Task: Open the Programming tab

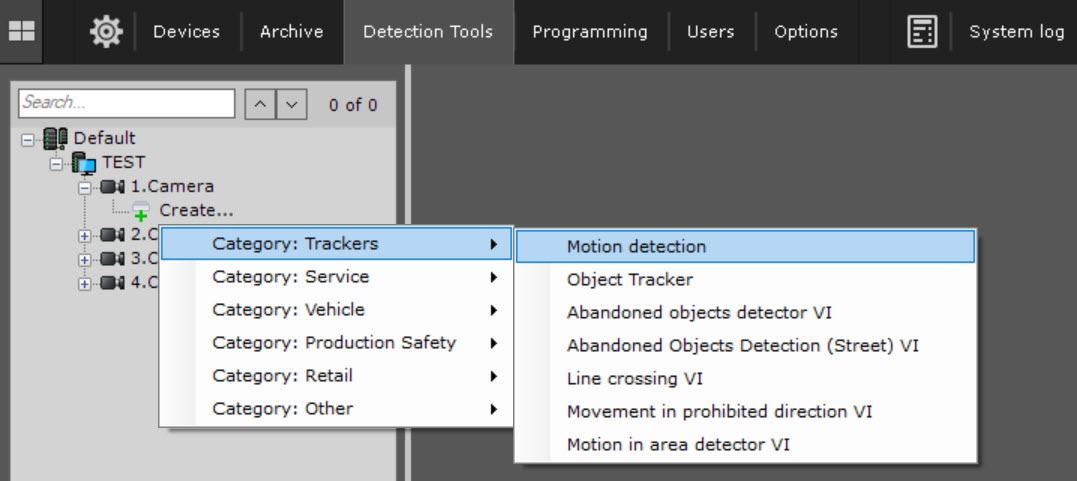Action: [589, 32]
